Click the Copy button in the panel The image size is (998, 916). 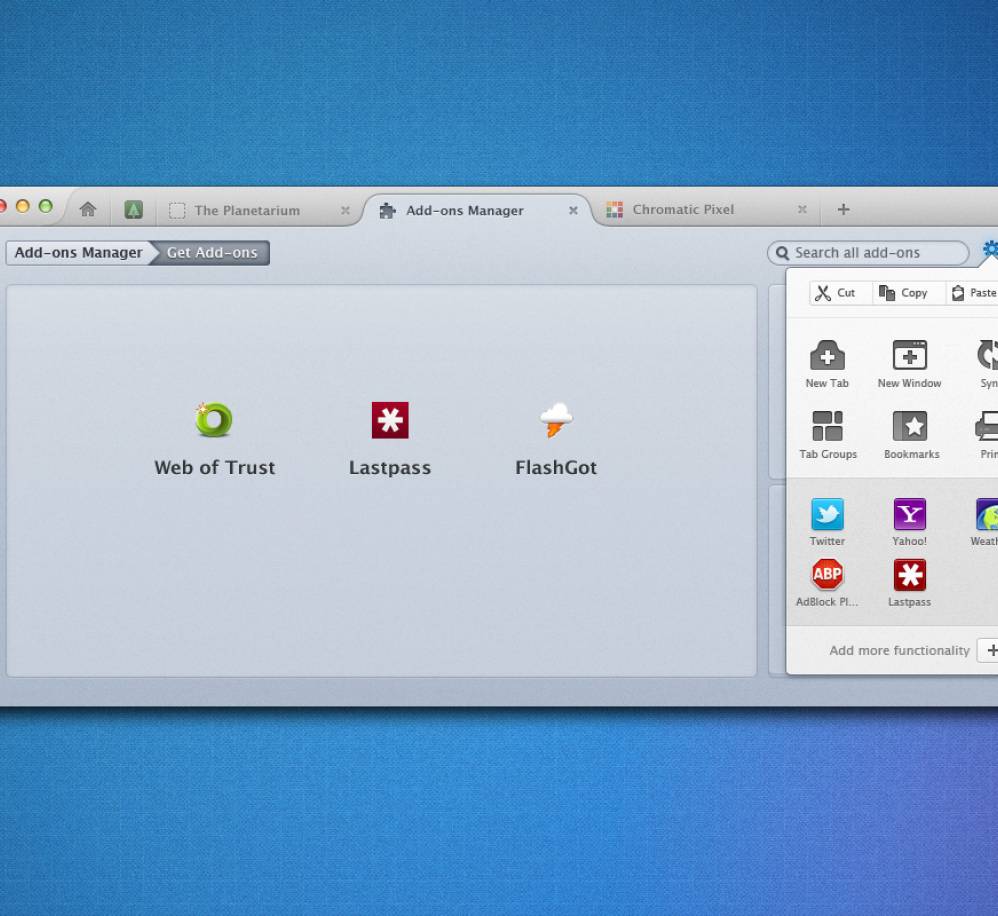pos(904,293)
